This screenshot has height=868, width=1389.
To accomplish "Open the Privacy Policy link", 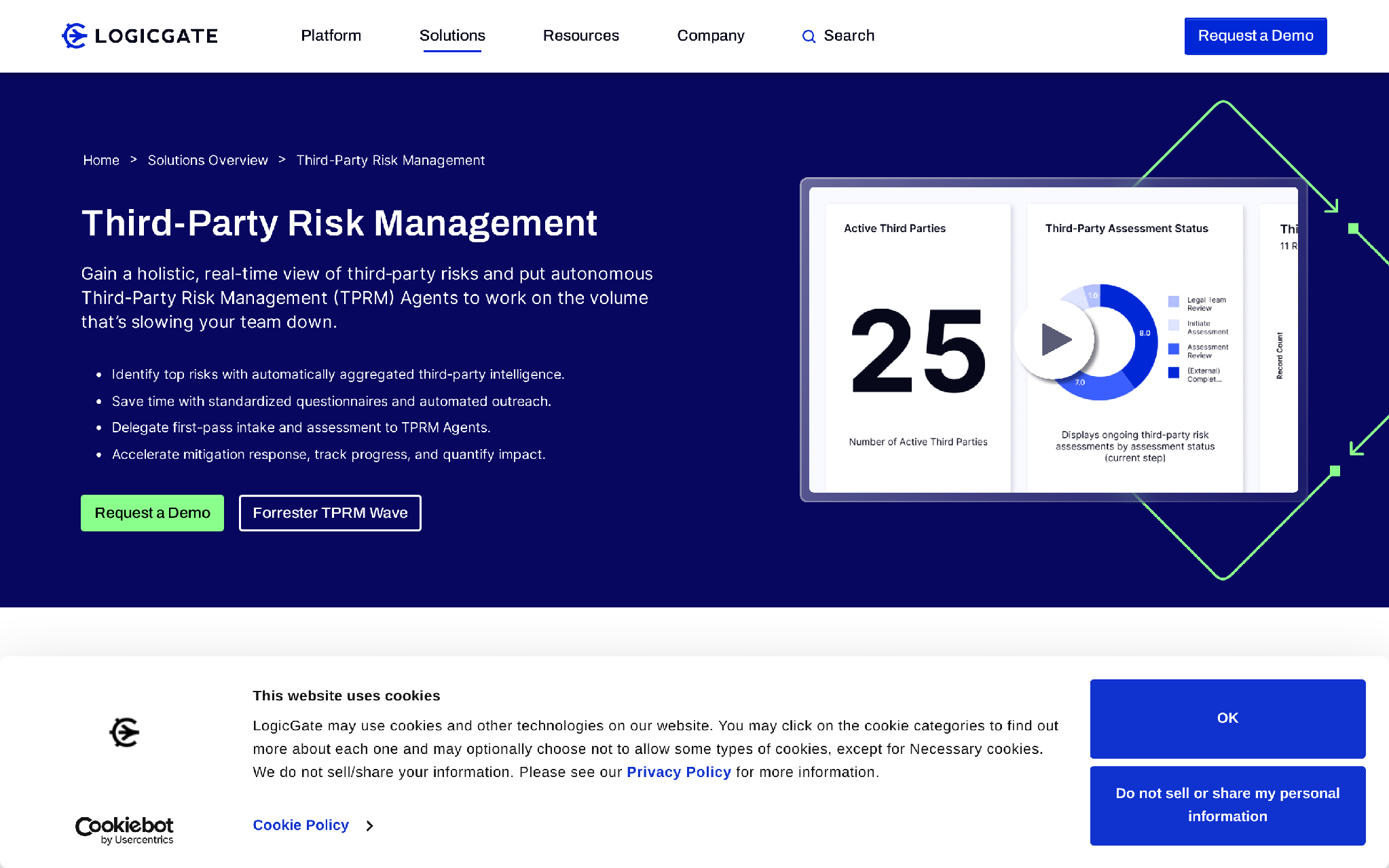I will (679, 772).
